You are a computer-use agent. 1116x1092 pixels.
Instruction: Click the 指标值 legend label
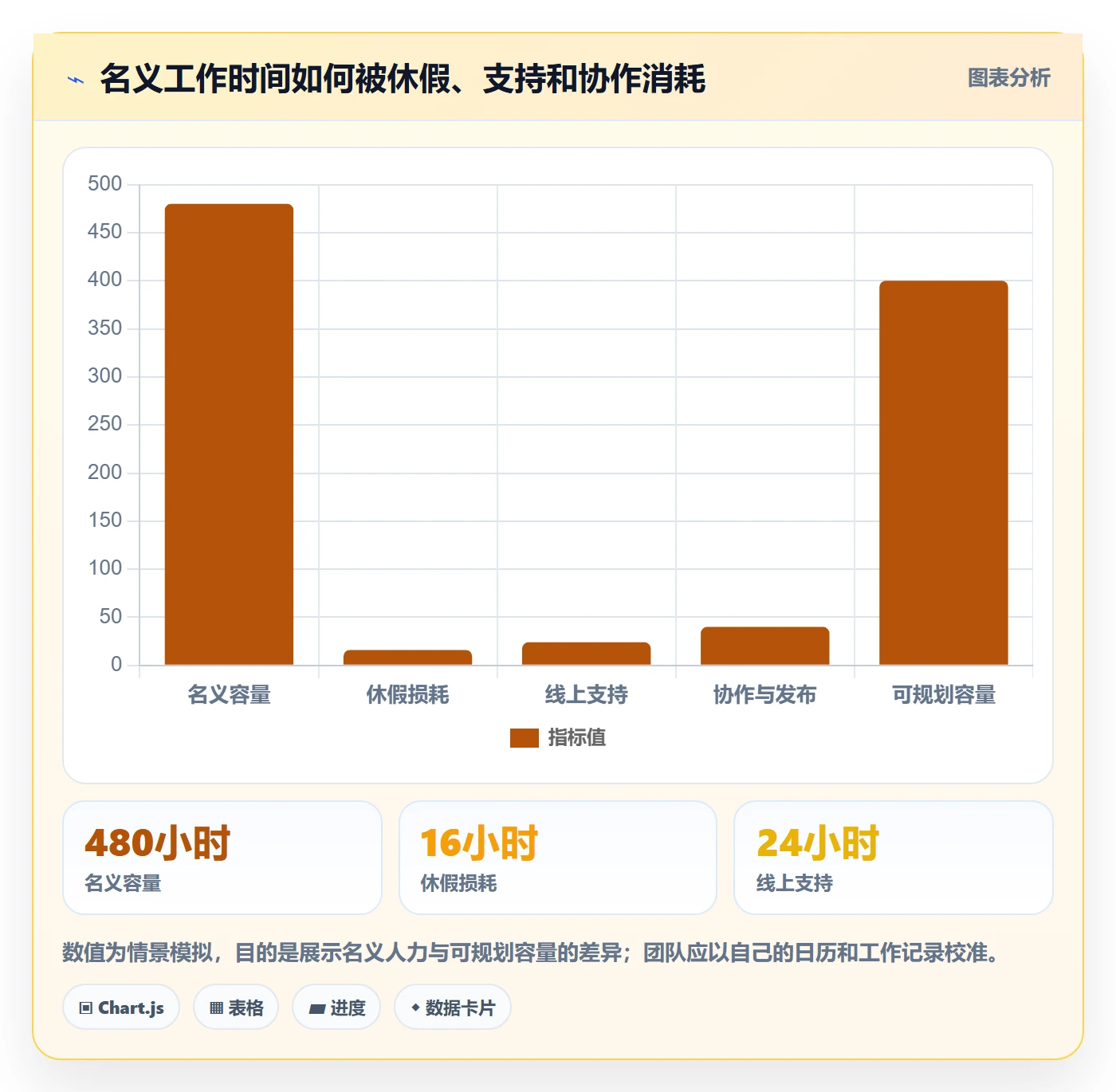[x=577, y=738]
